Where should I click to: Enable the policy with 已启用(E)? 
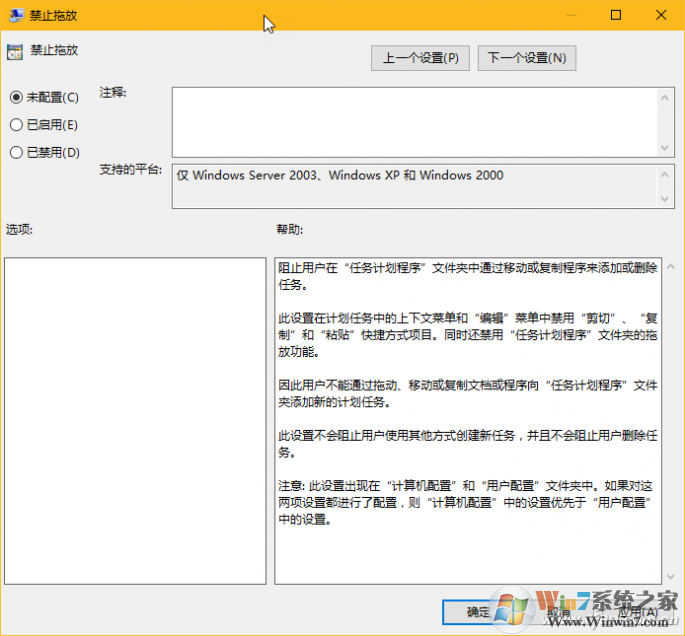(x=16, y=125)
